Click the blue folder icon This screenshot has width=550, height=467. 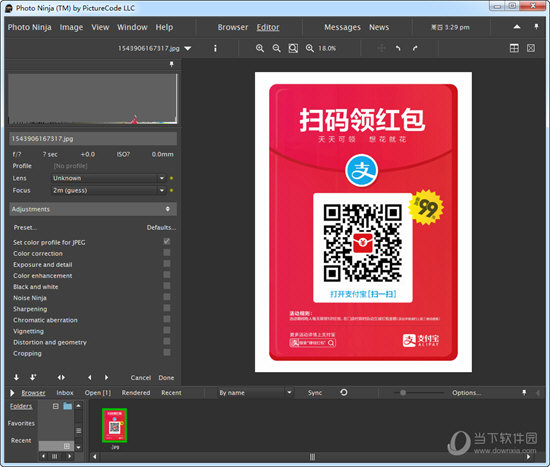(x=67, y=406)
